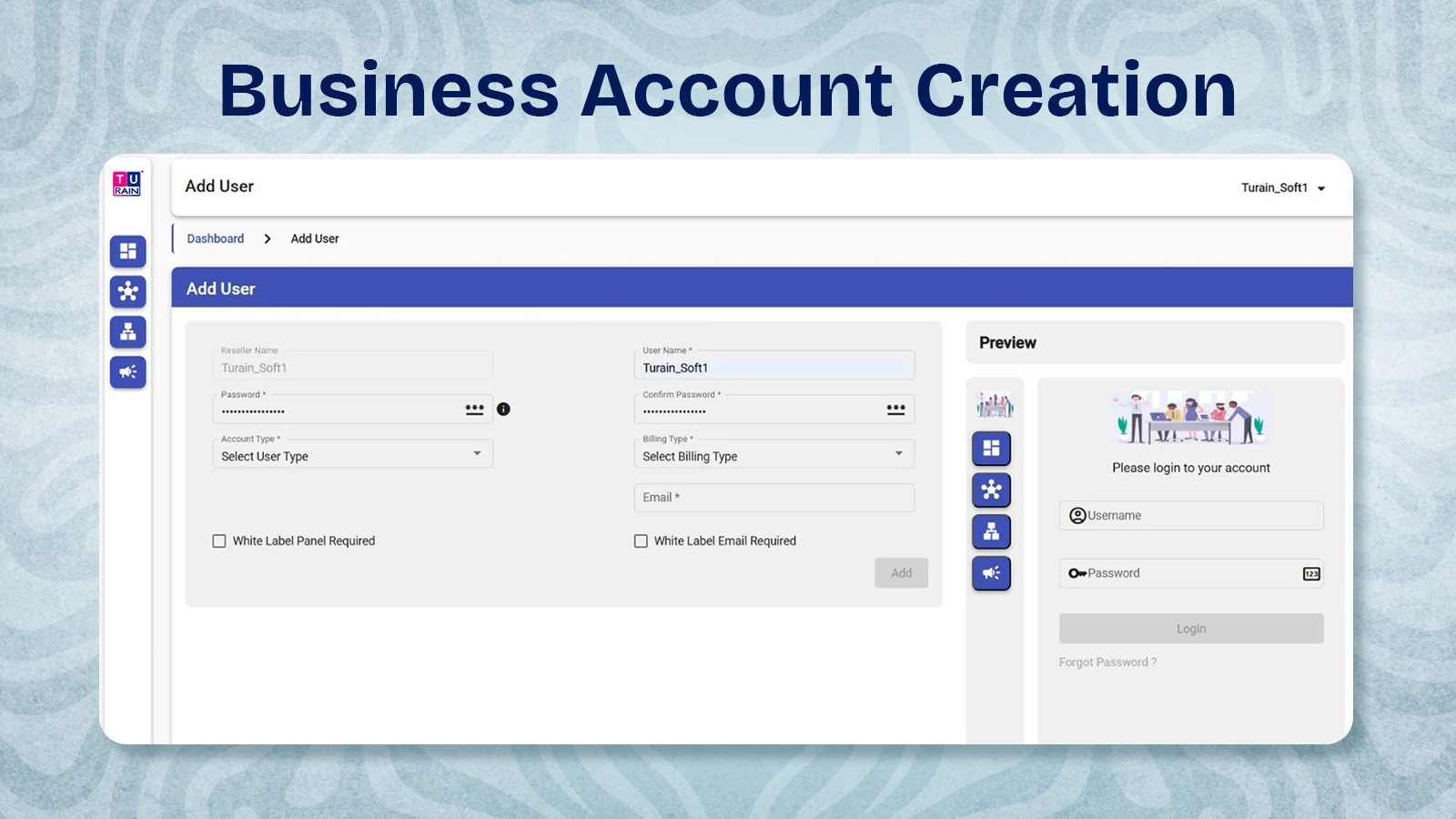1456x819 pixels.
Task: Expand the Select Billing Type dropdown
Action: click(773, 454)
